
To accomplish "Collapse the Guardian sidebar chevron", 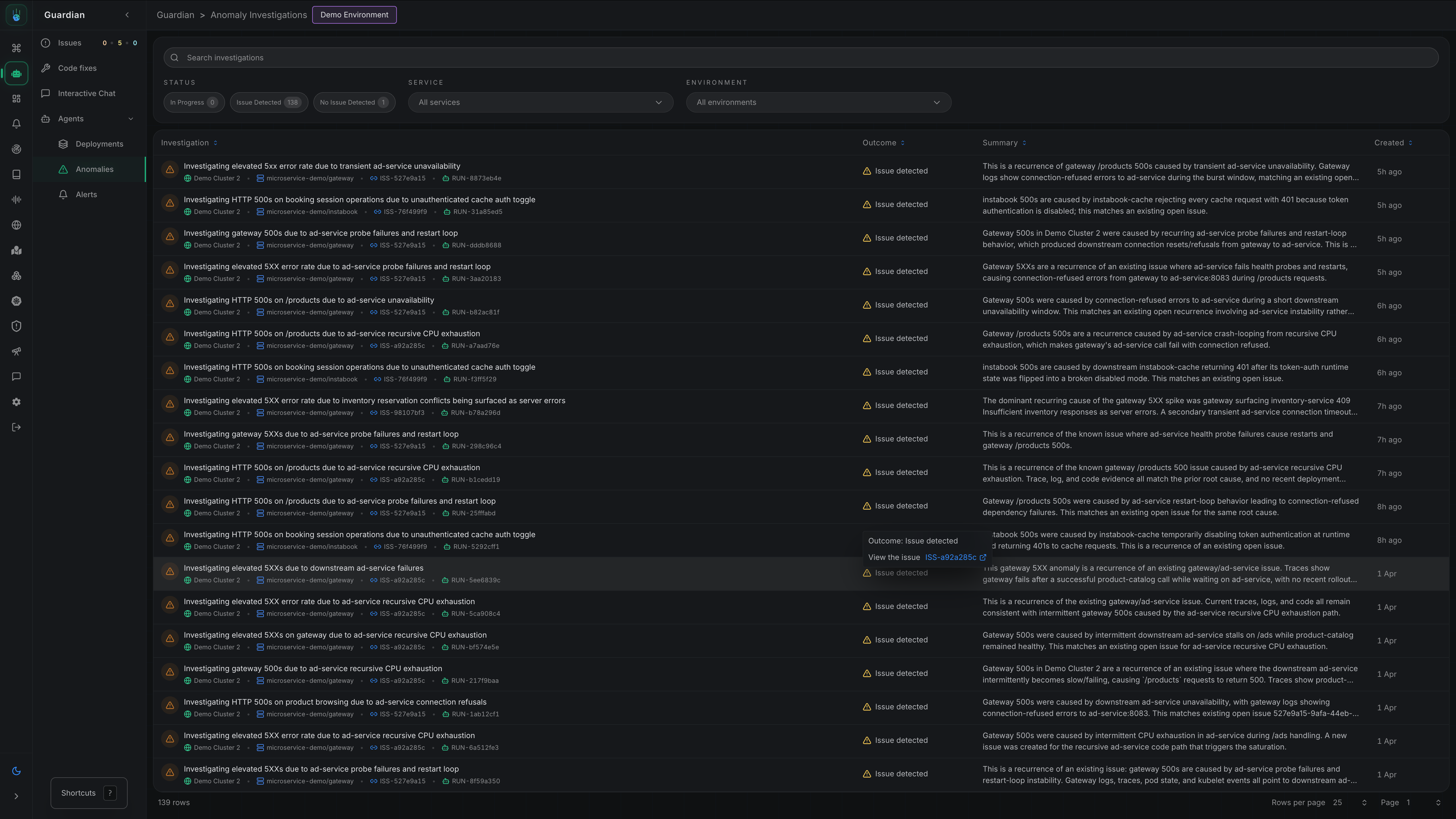I will coord(127,15).
